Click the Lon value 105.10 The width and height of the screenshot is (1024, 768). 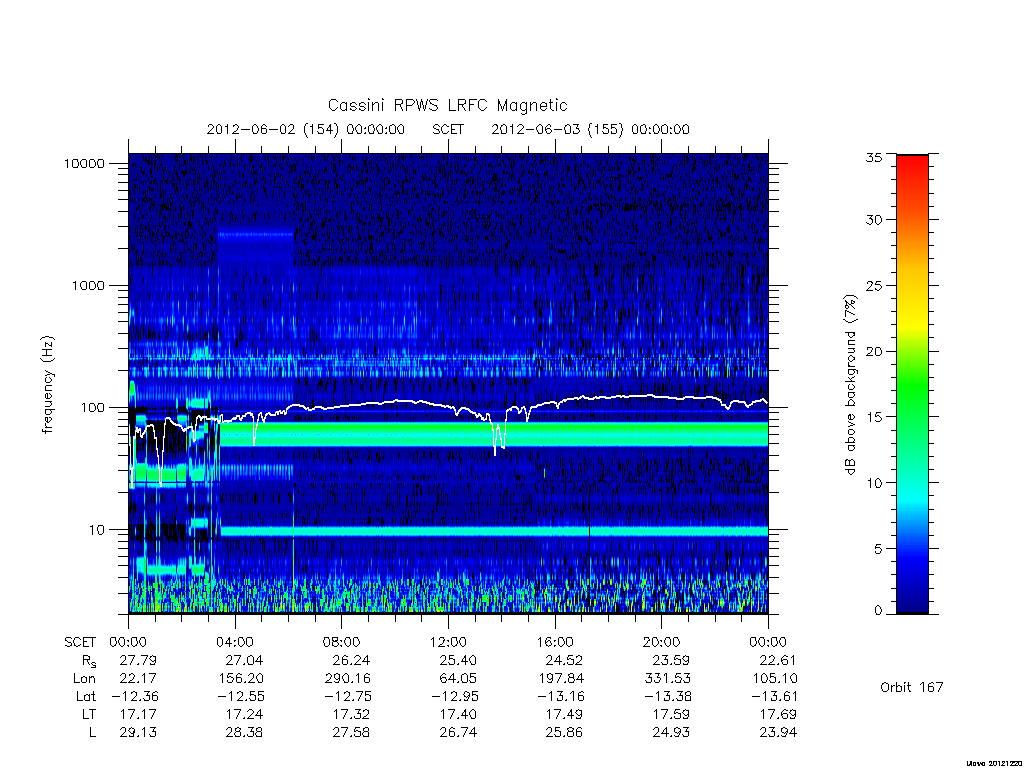tap(774, 679)
